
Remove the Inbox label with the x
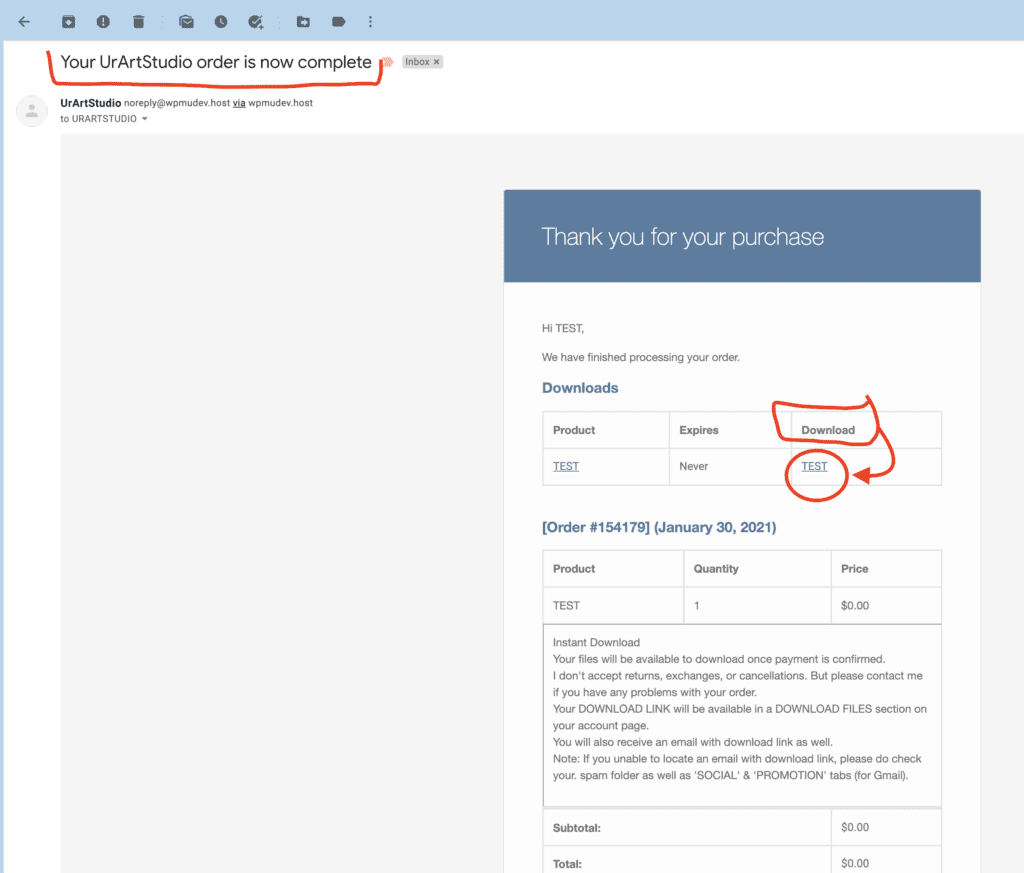tap(436, 61)
